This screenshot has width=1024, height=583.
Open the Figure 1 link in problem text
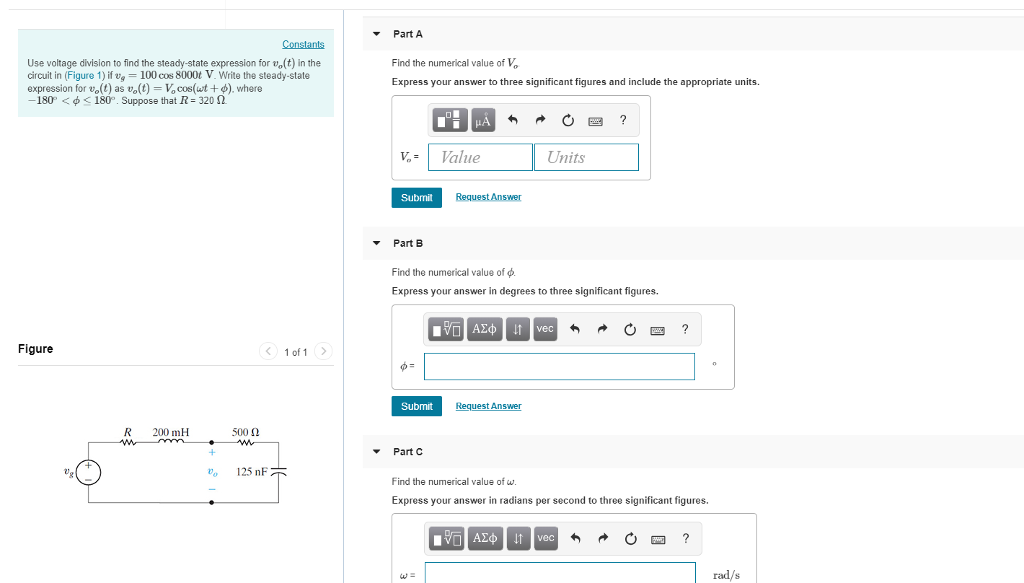(x=84, y=76)
